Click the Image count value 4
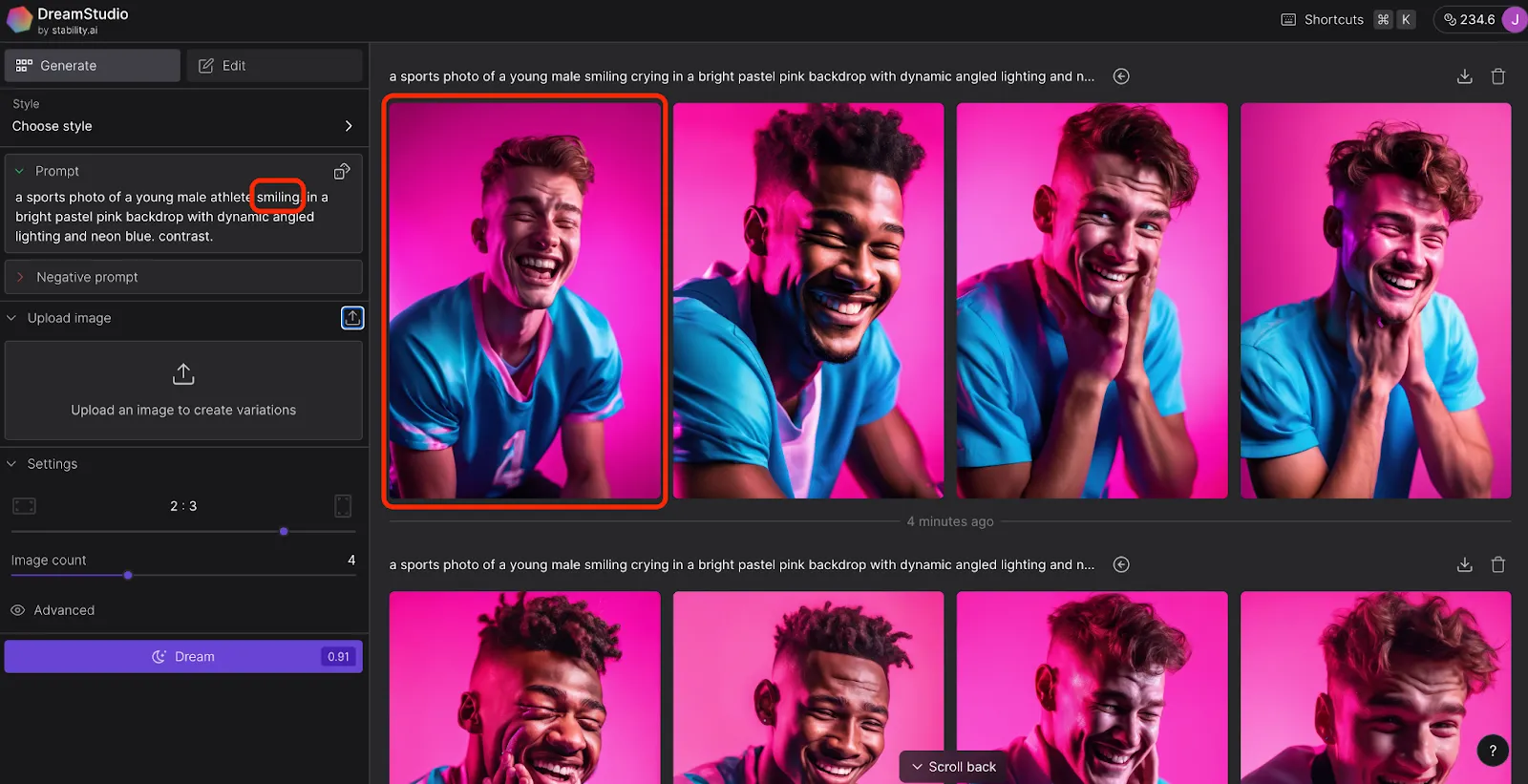The height and width of the screenshot is (784, 1528). click(351, 561)
